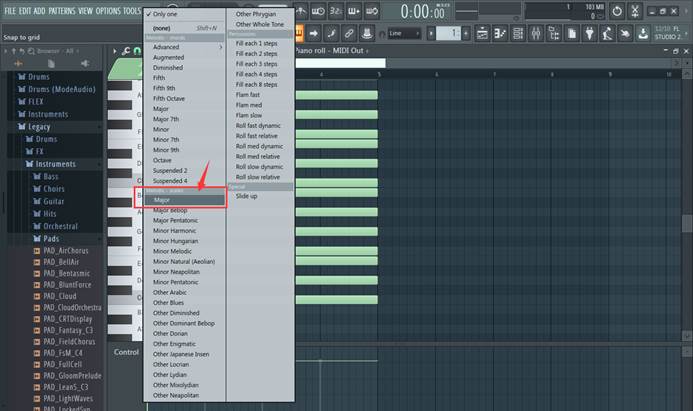Expand the Drums (ModeAudio) folder

click(x=60, y=89)
